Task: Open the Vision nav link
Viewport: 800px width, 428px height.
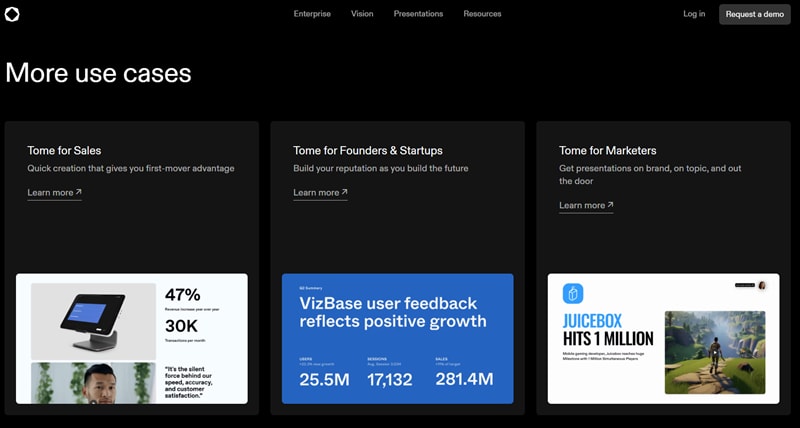Action: click(x=362, y=14)
